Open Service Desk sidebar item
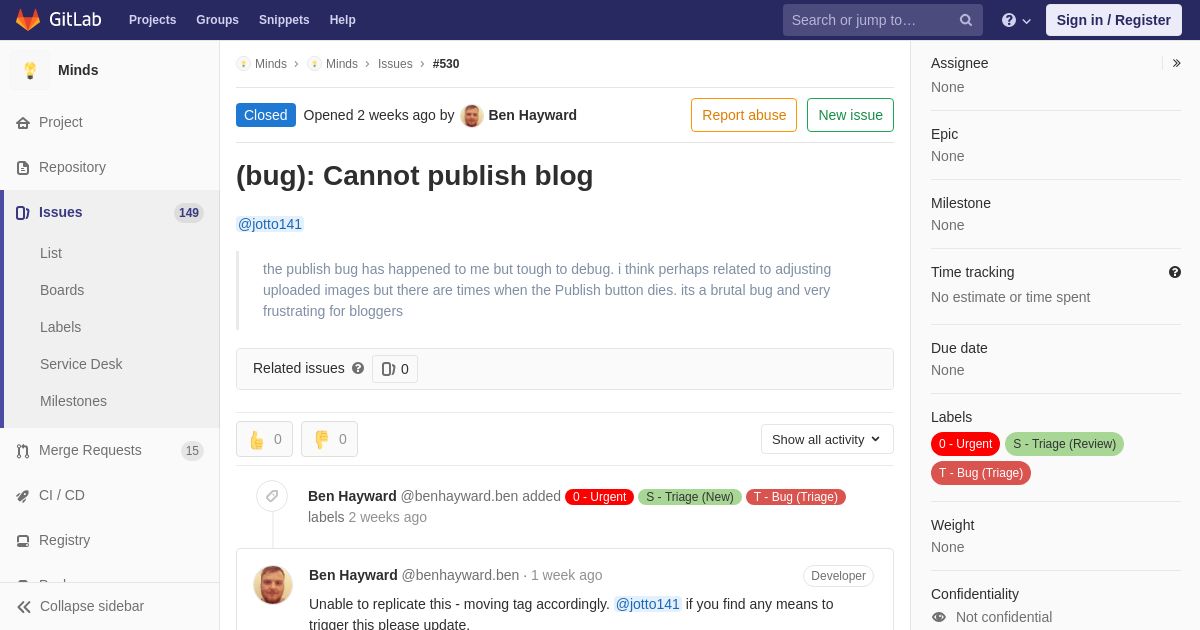This screenshot has height=630, width=1200. point(81,364)
